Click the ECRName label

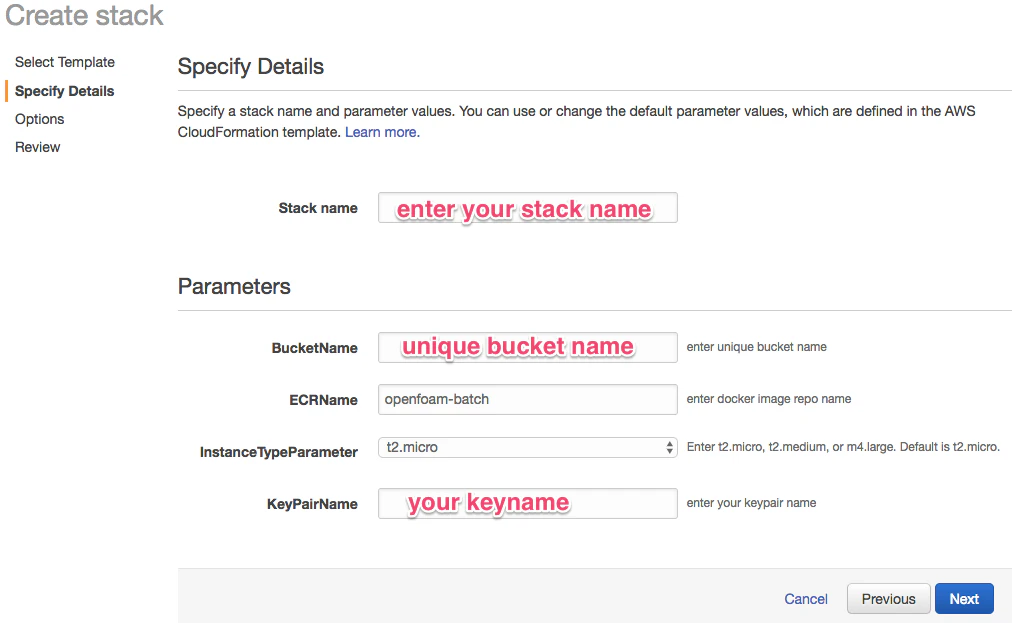(323, 400)
